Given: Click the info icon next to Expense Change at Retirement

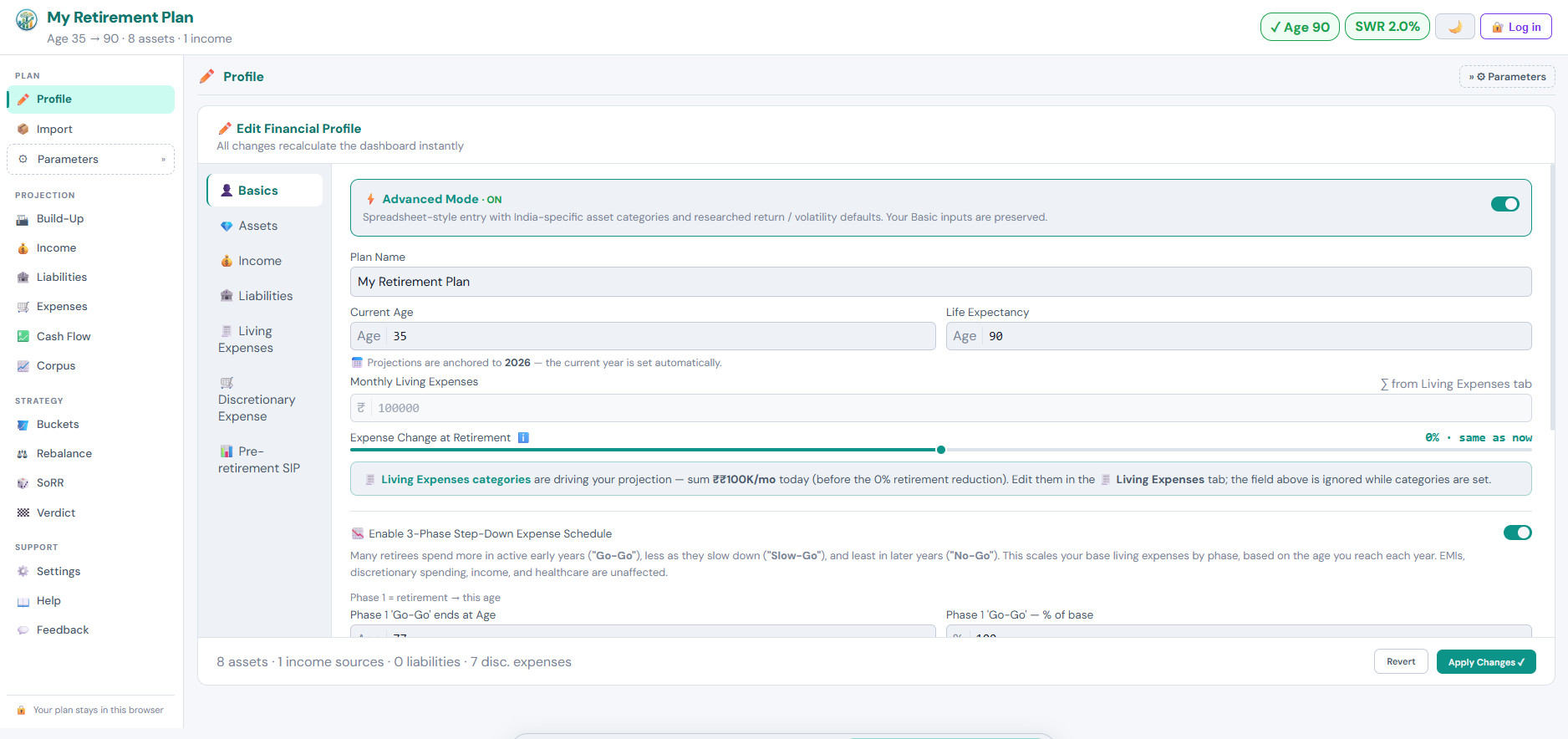Looking at the screenshot, I should tap(523, 438).
